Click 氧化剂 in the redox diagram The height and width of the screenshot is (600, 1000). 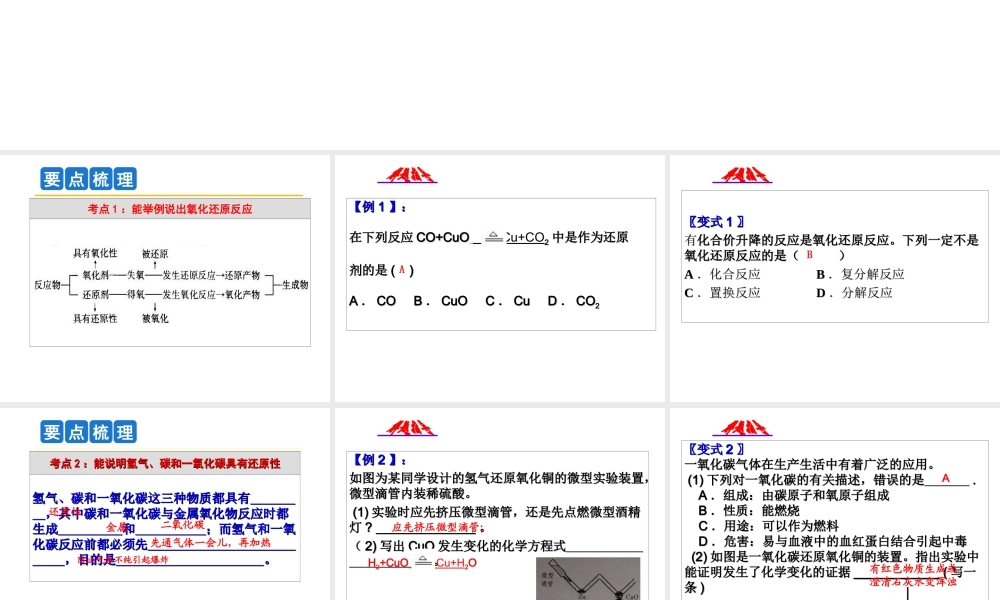96,275
